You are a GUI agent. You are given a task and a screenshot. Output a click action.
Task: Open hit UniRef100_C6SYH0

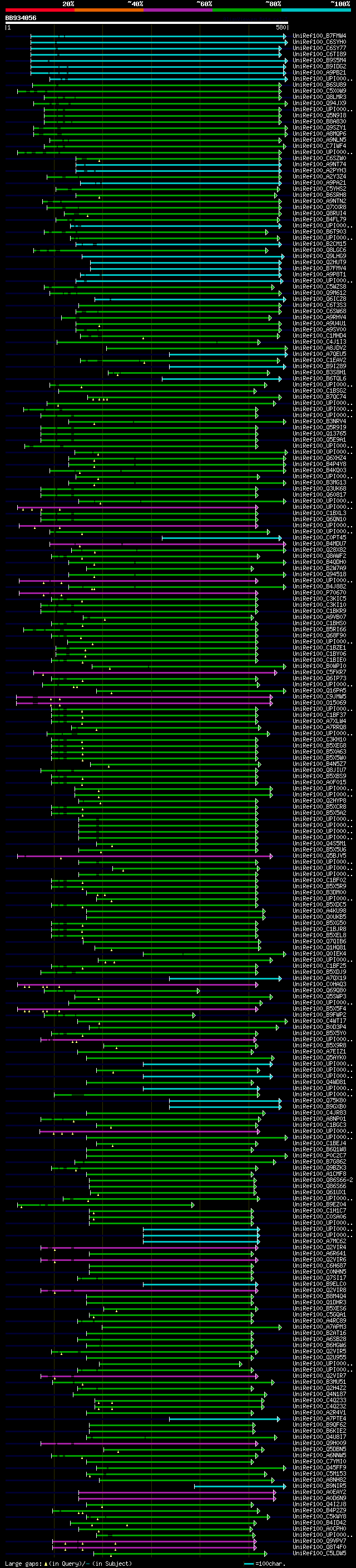click(319, 42)
